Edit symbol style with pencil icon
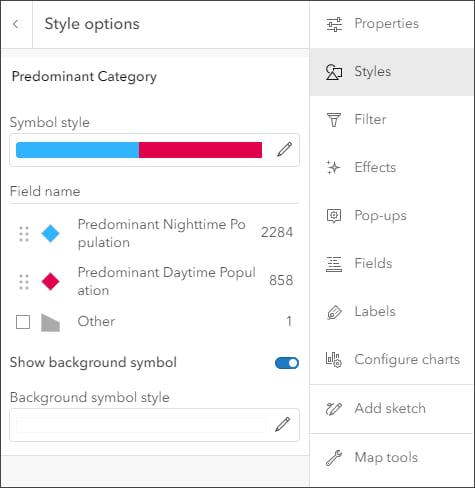Screen dimensions: 475x488 tap(284, 149)
